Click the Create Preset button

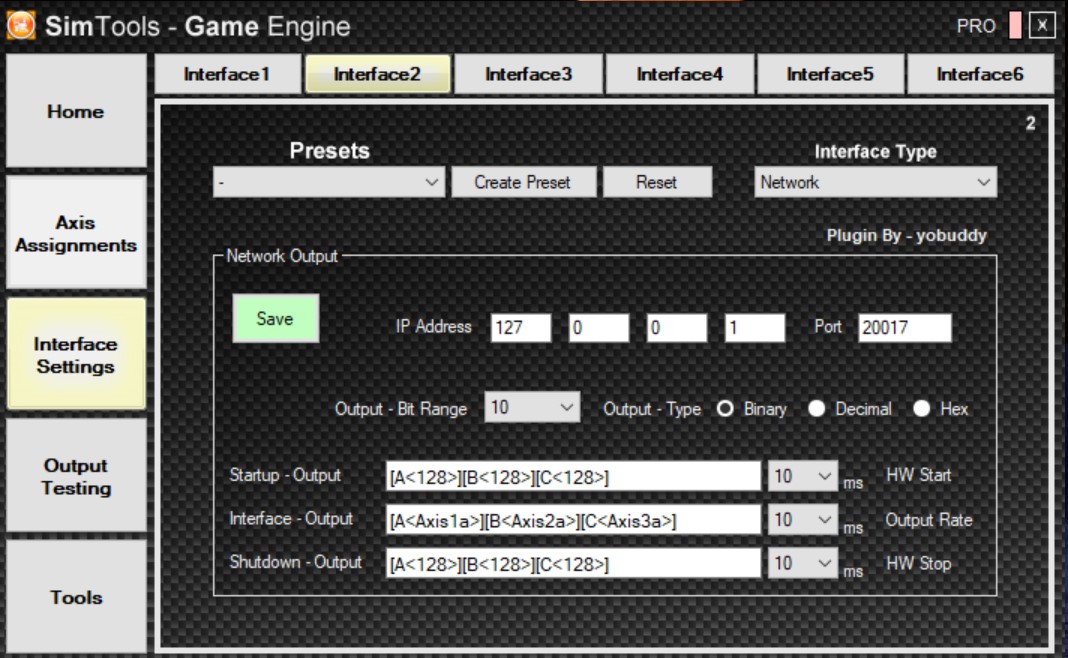[x=522, y=183]
